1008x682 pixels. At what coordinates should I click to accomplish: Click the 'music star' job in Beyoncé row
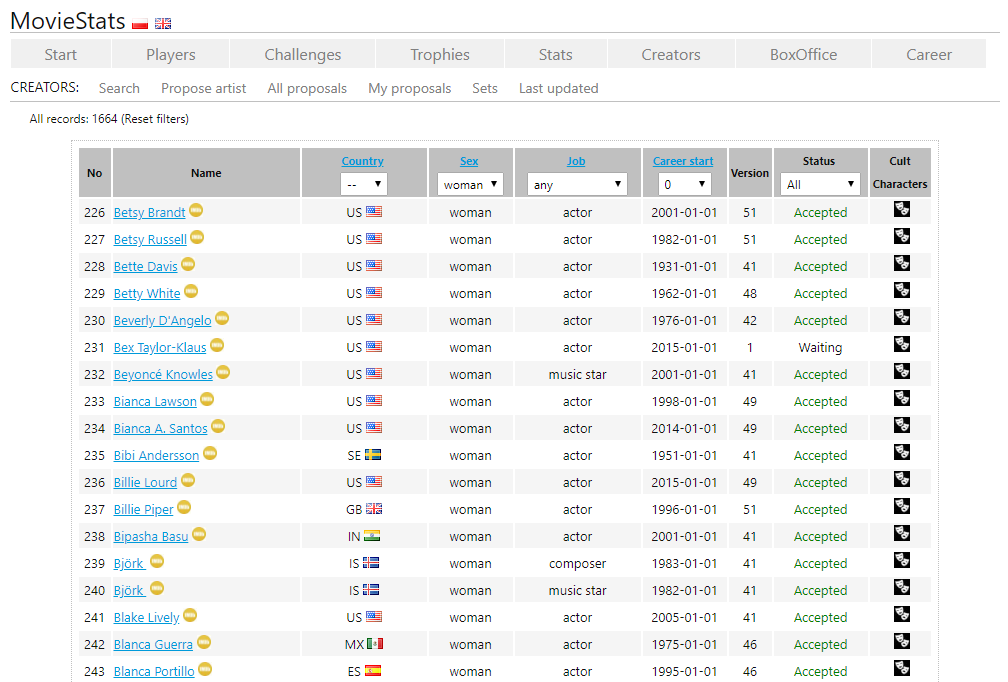pyautogui.click(x=577, y=374)
